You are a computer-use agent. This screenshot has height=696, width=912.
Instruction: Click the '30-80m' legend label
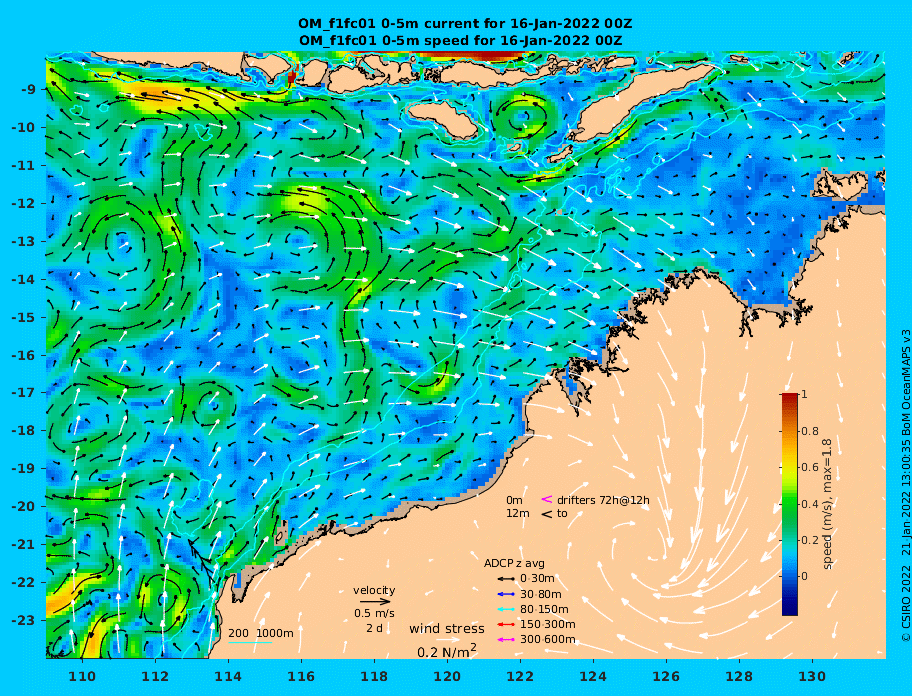[x=540, y=594]
